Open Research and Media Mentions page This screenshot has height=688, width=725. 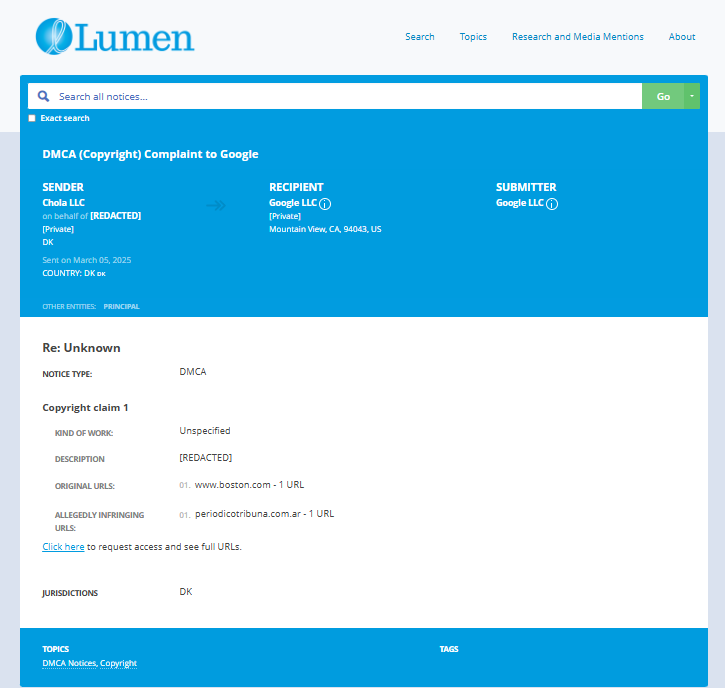click(578, 37)
